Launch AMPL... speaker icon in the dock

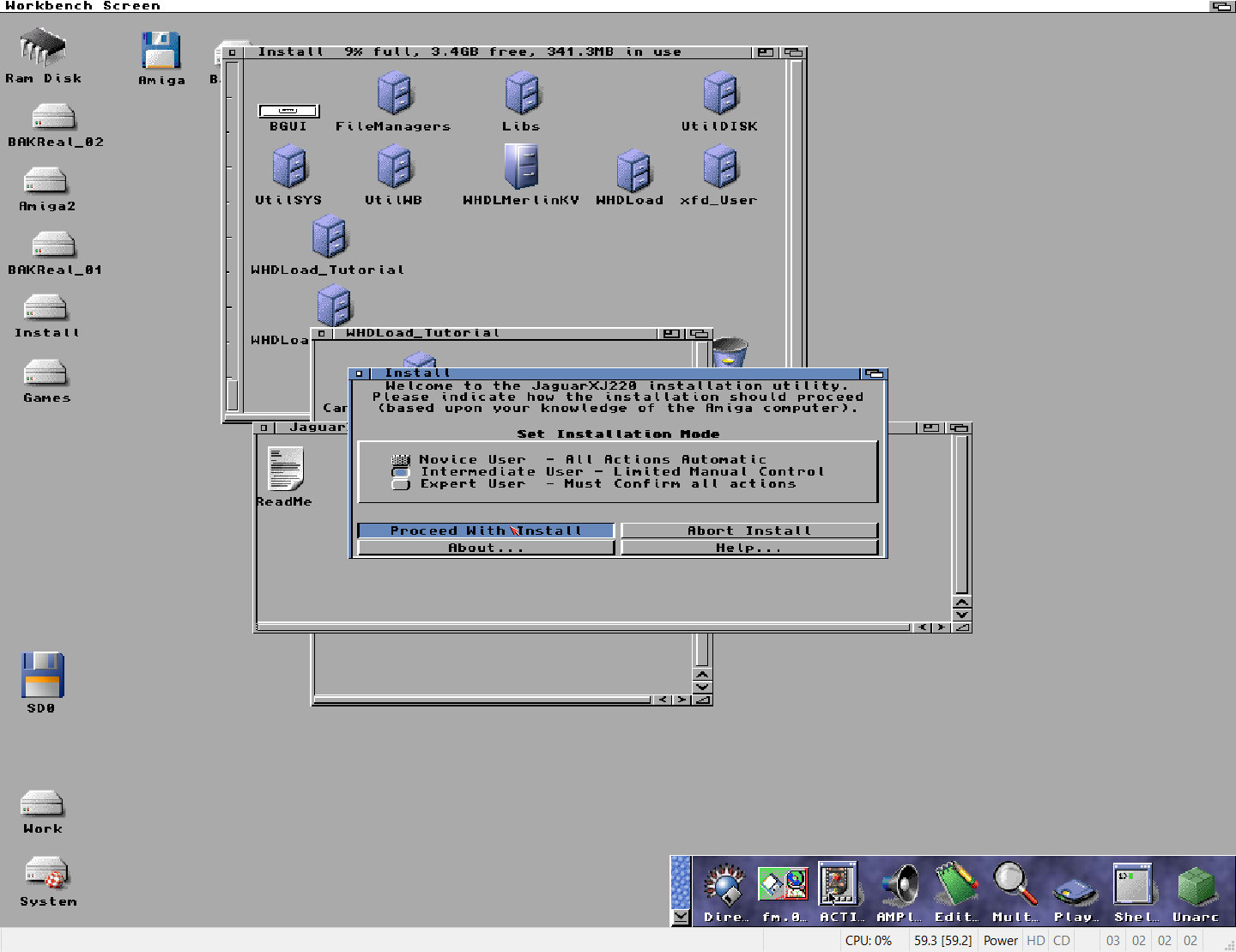click(899, 885)
